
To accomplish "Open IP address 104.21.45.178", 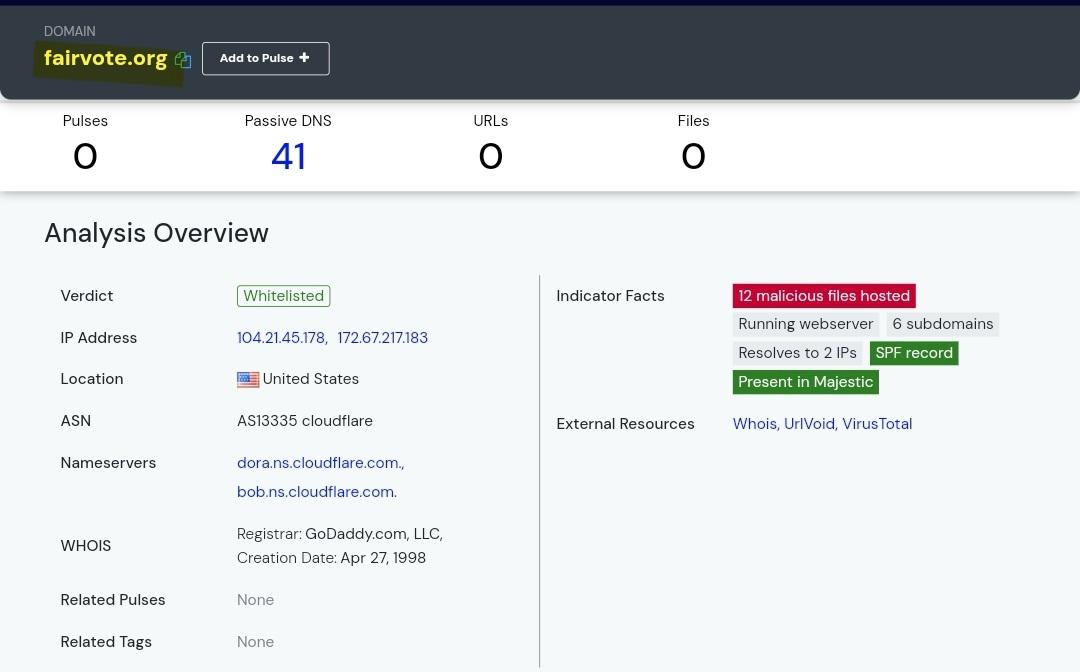I will (281, 338).
